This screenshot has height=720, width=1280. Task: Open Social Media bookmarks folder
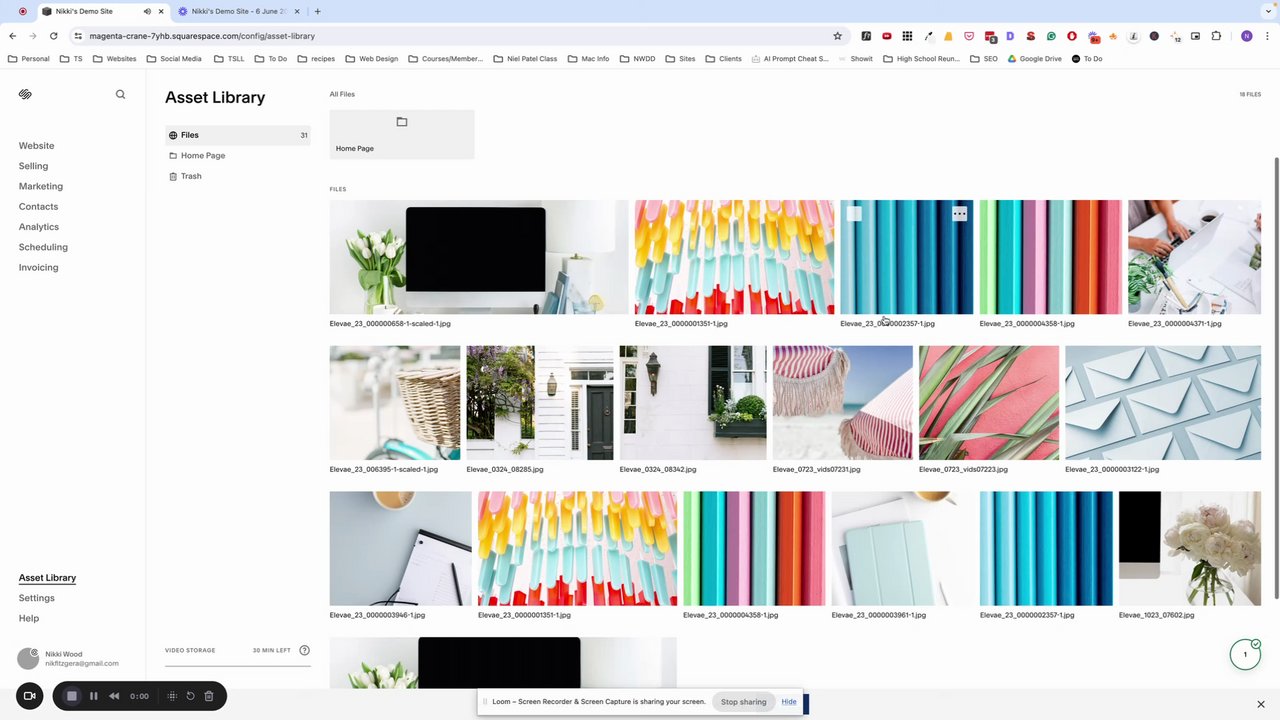174,59
